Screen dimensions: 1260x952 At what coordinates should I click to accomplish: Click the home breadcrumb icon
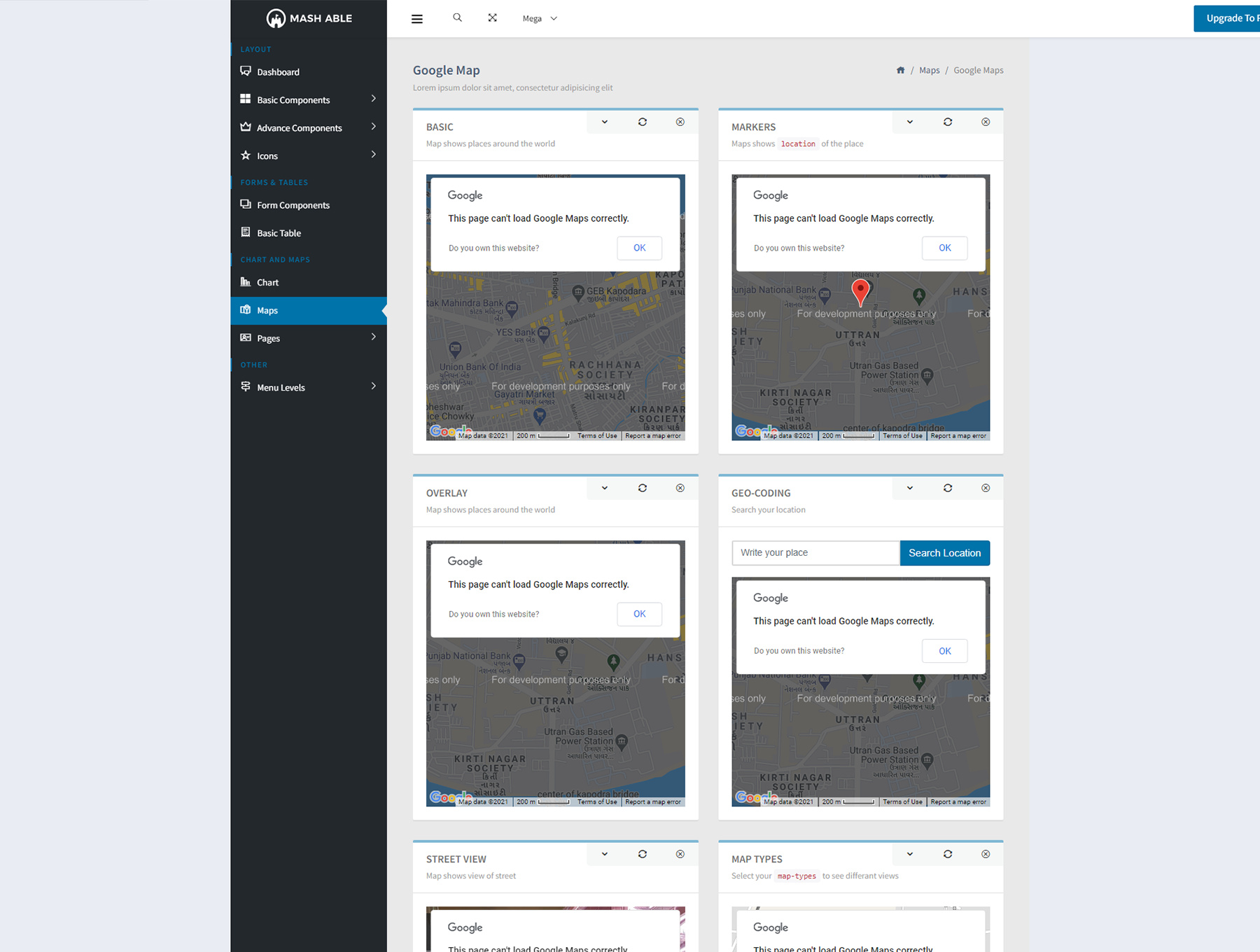point(900,70)
